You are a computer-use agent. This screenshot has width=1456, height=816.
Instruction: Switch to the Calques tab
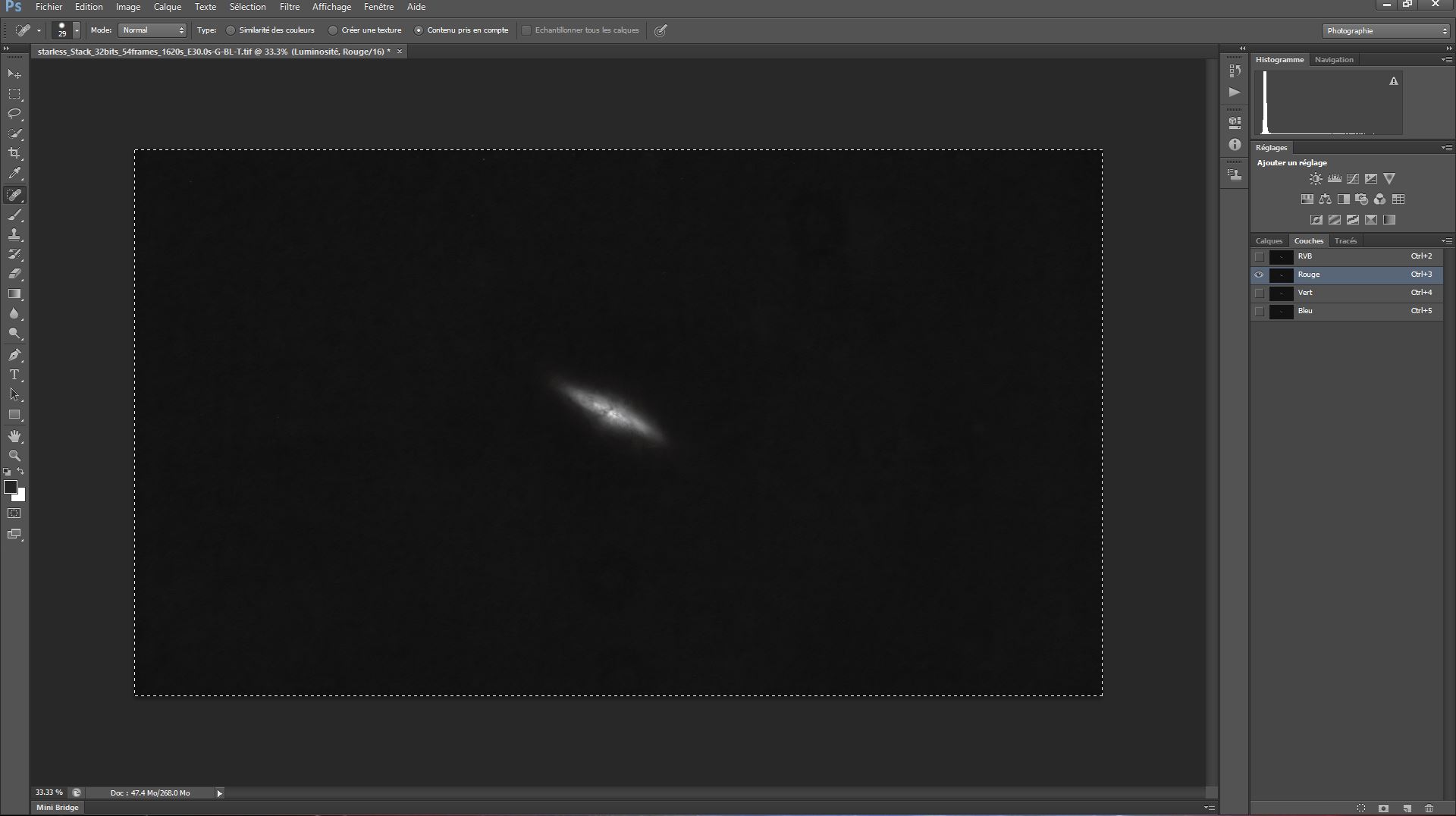tap(1269, 241)
